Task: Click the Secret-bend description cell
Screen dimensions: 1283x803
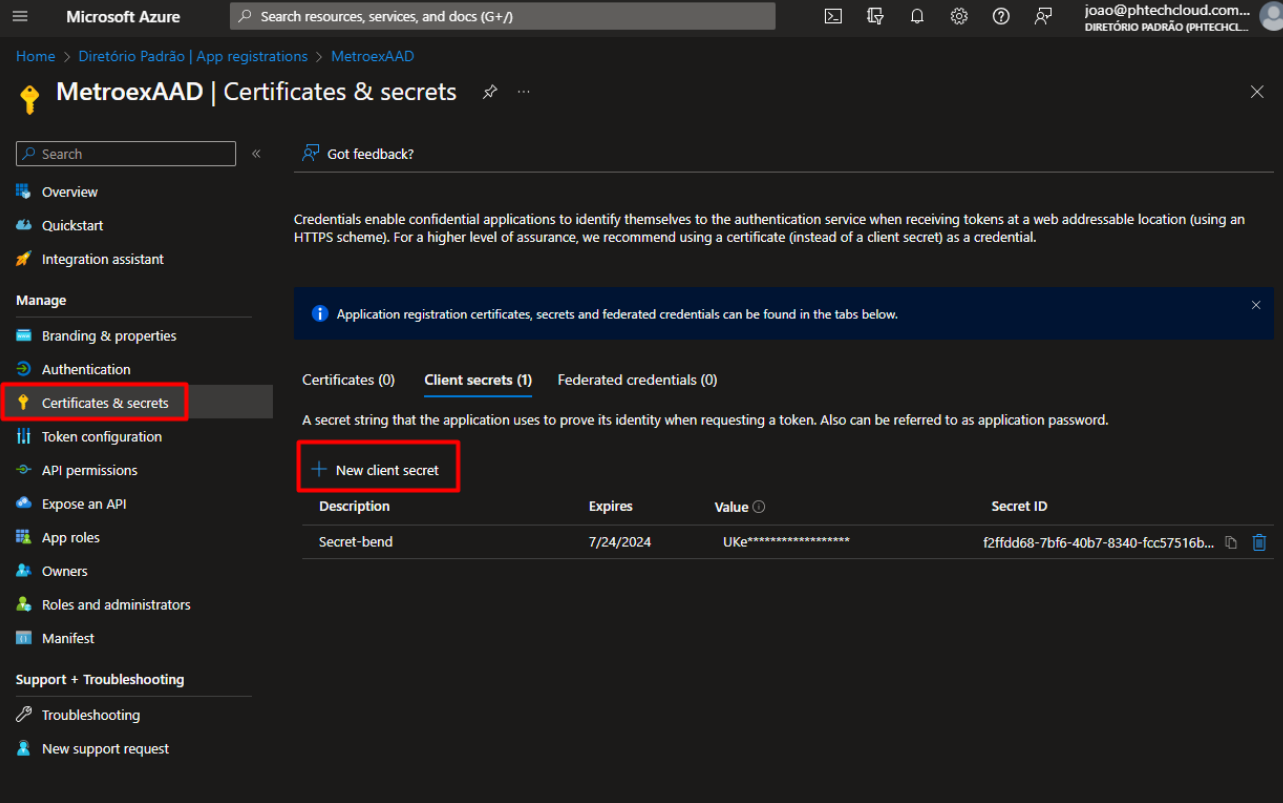Action: (x=356, y=542)
